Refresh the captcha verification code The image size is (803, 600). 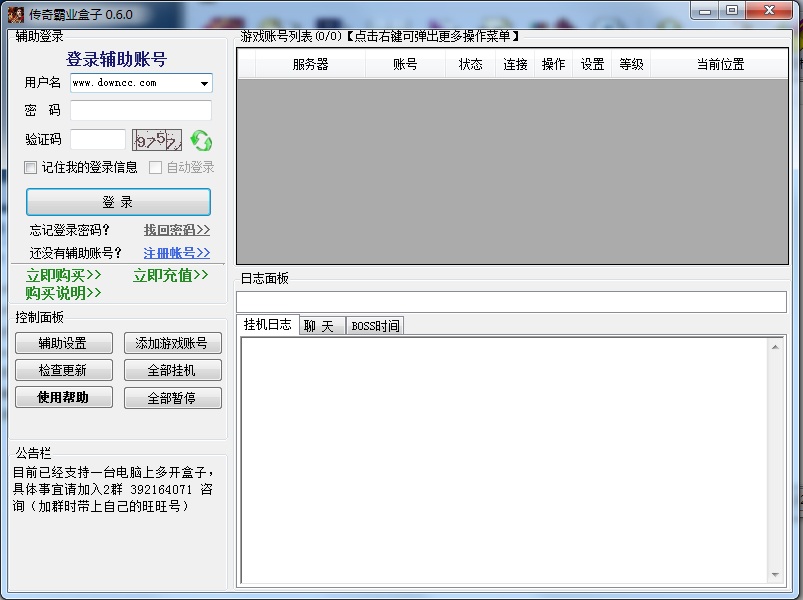(x=200, y=142)
